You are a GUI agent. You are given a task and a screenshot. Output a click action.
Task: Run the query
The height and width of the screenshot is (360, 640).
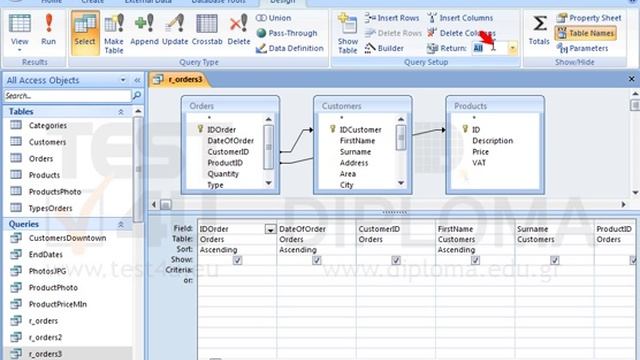49,29
